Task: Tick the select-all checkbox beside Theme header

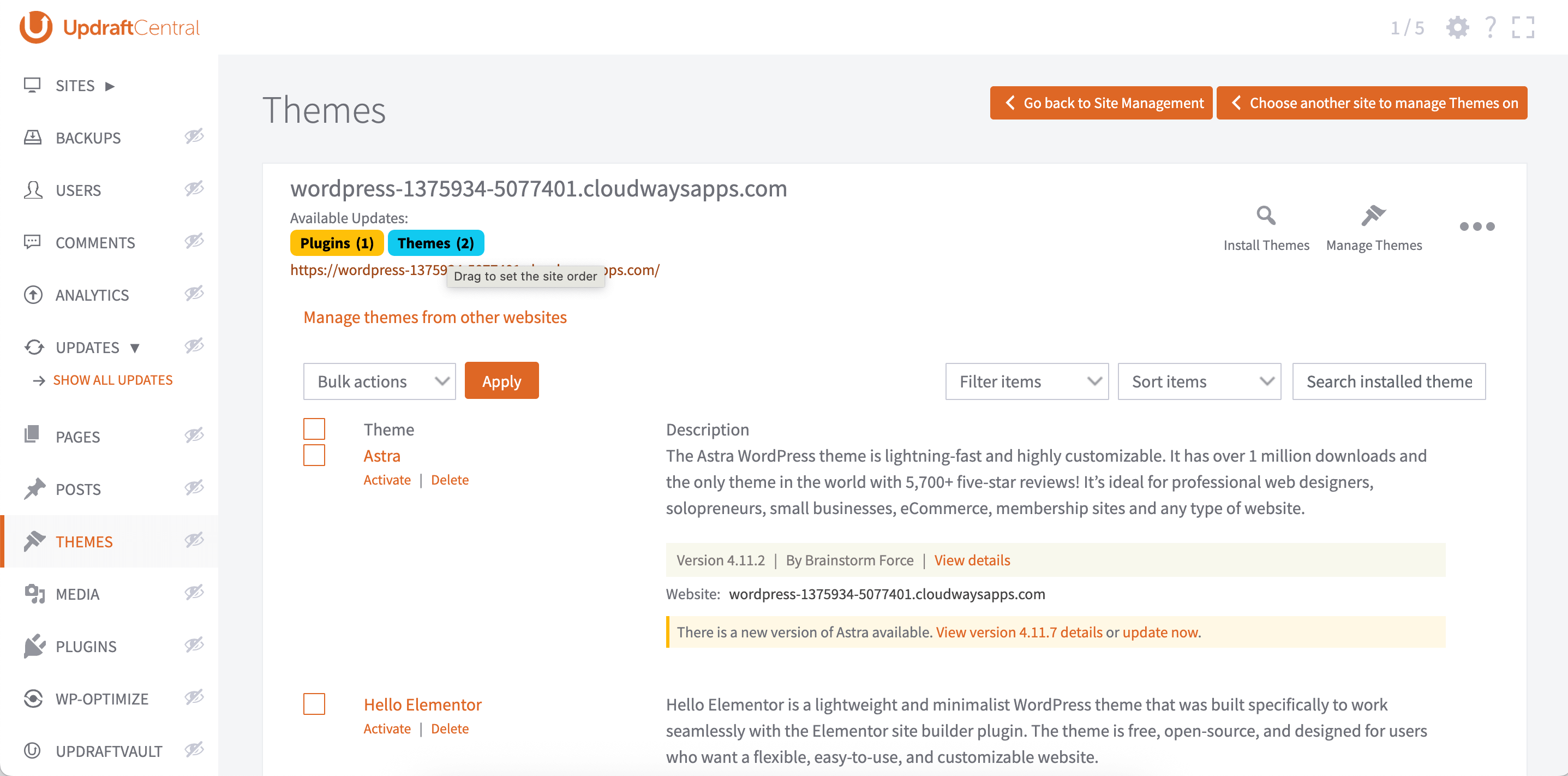Action: pos(314,429)
